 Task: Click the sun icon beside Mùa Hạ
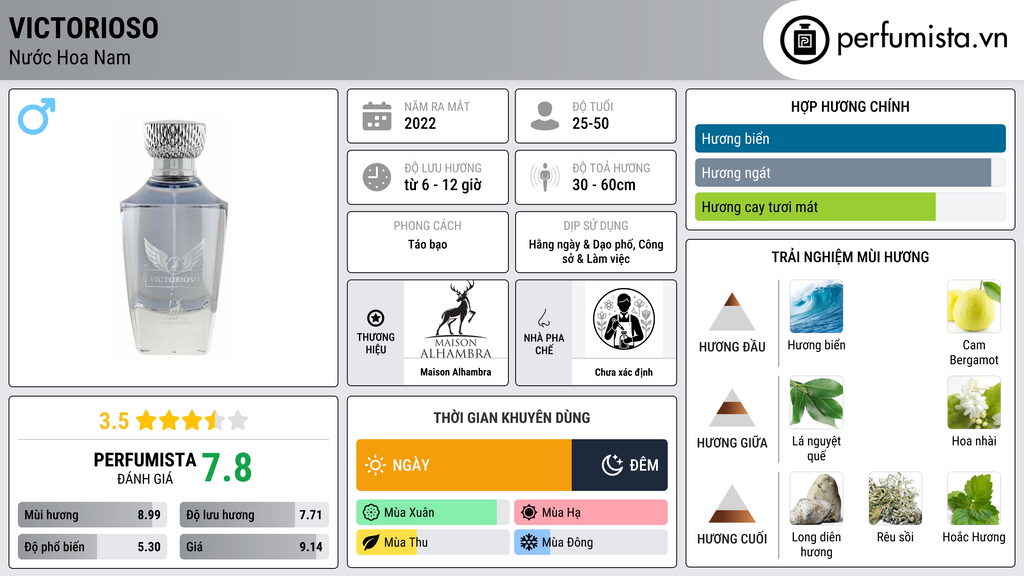[529, 513]
